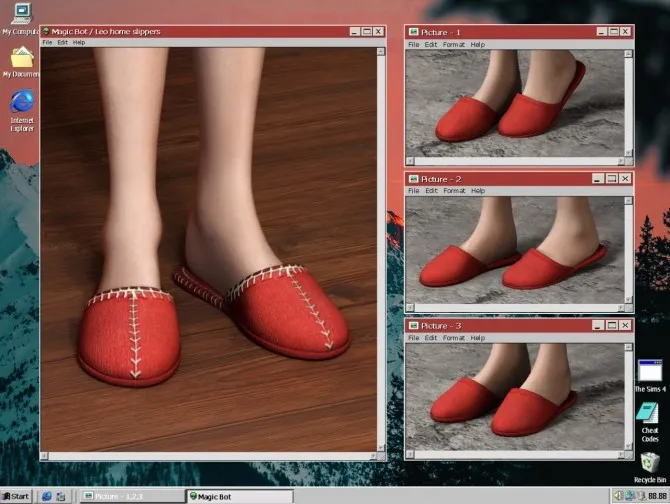This screenshot has height=504, width=670.
Task: Click scroll-down arrow in Picture - 1 window
Action: (x=629, y=152)
